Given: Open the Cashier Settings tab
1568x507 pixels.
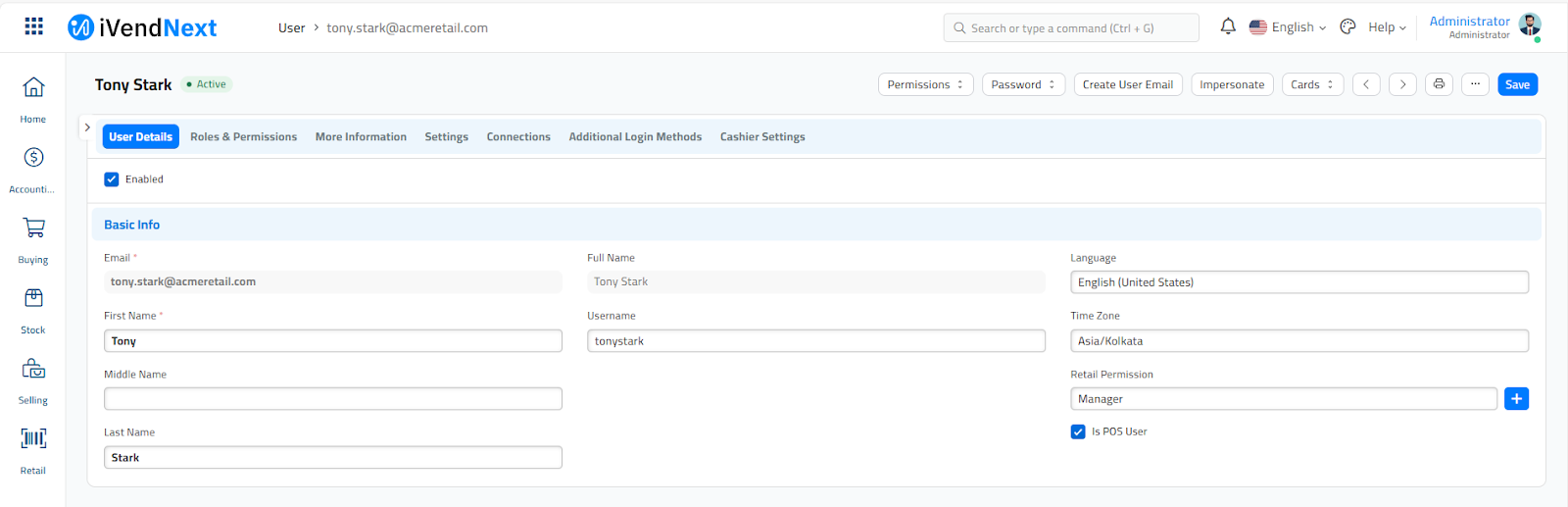Looking at the screenshot, I should coord(762,137).
